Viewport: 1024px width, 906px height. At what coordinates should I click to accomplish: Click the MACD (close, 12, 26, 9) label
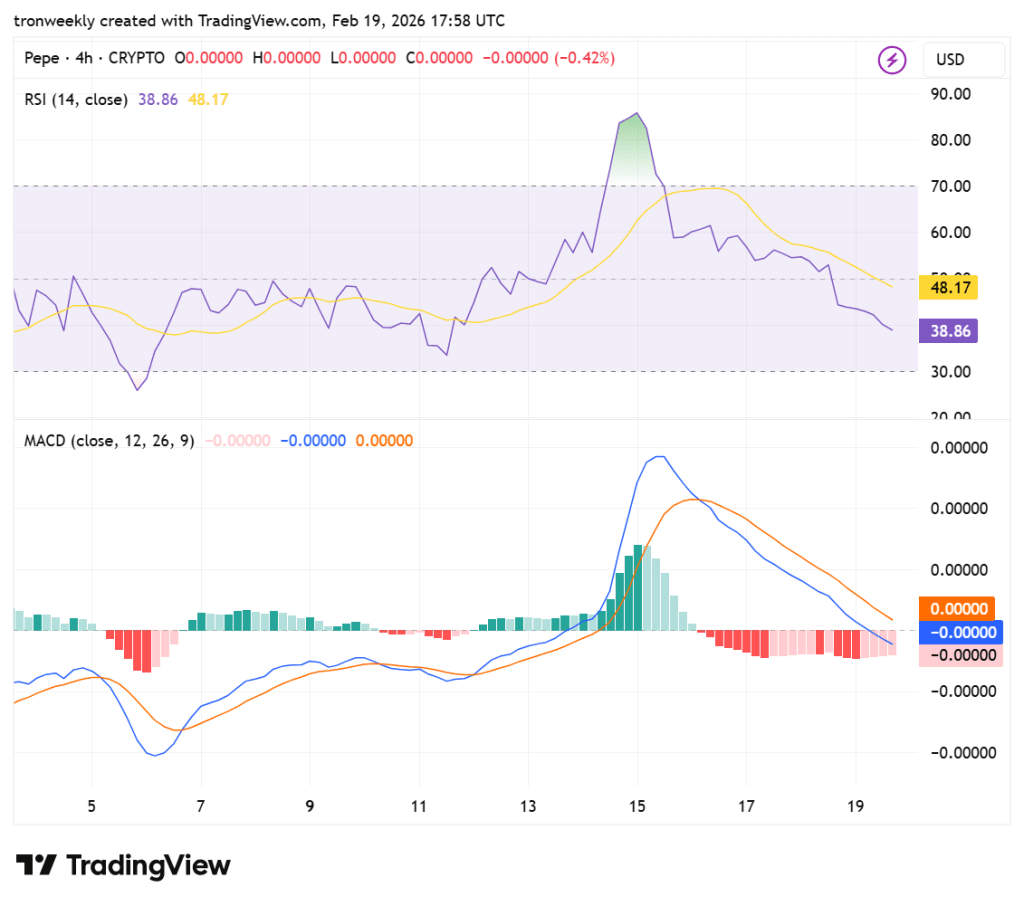[109, 441]
